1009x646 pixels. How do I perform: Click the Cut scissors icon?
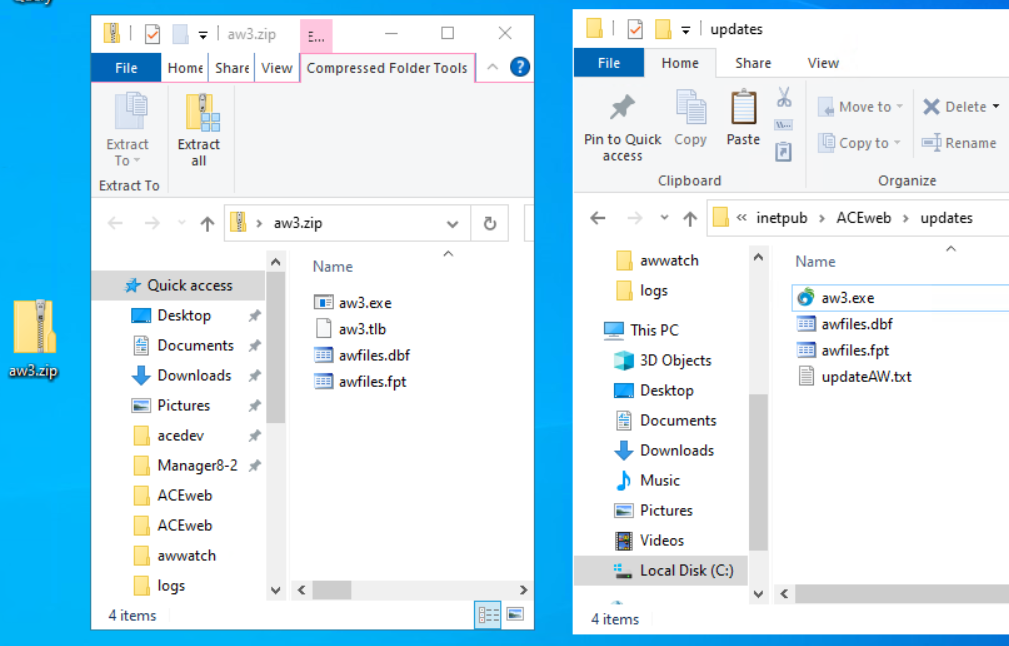[783, 97]
